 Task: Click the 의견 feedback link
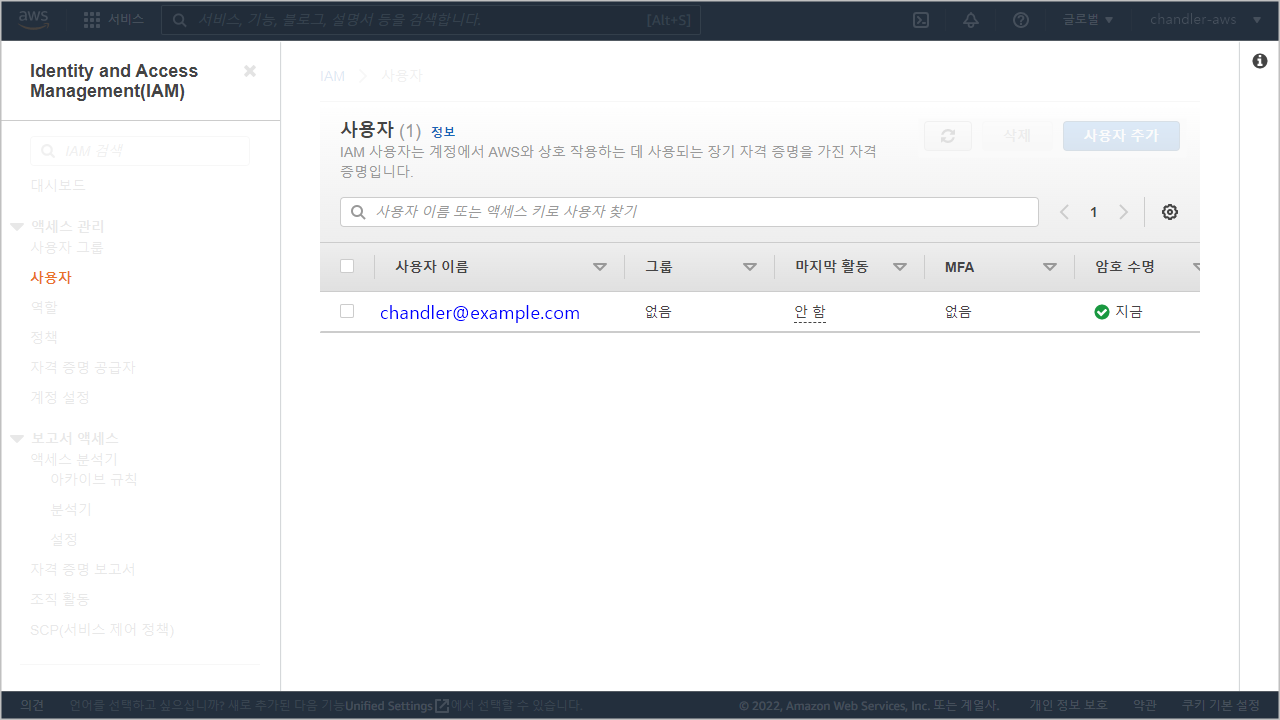(32, 706)
